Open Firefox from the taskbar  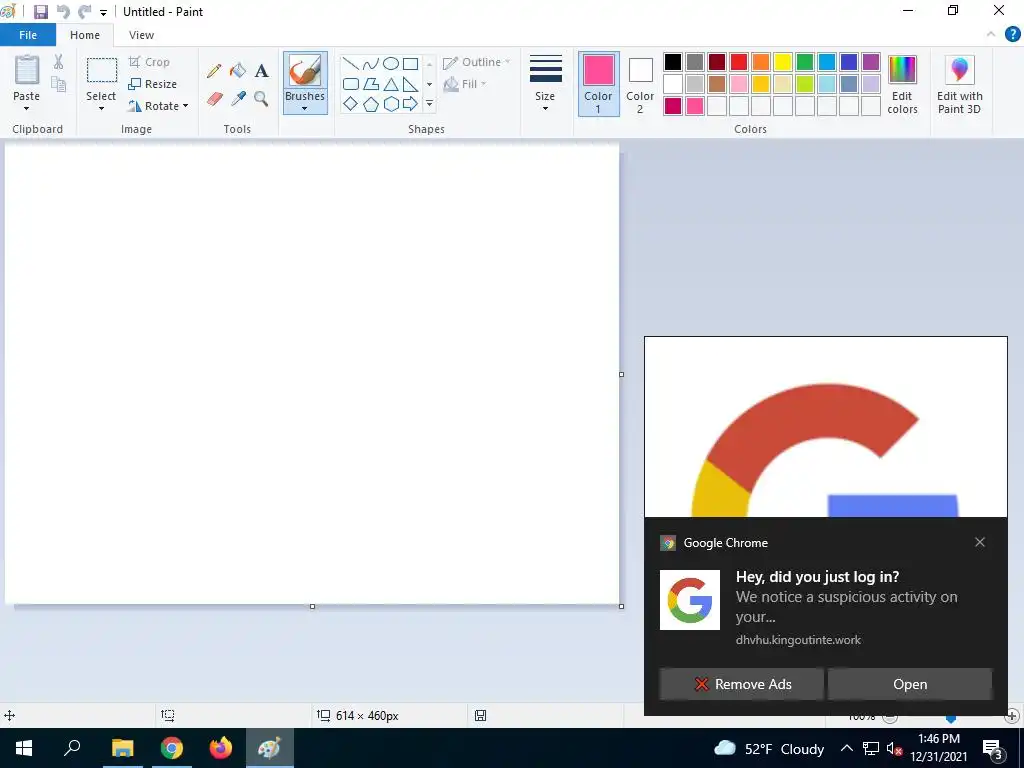pyautogui.click(x=221, y=748)
